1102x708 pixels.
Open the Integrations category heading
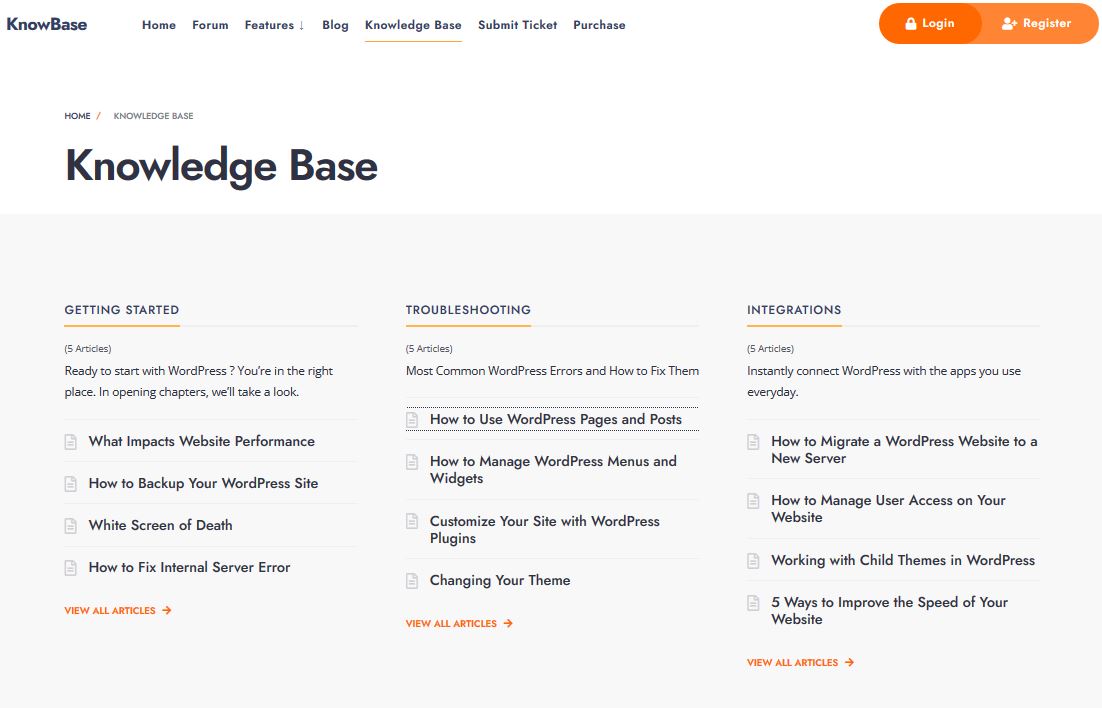click(794, 310)
